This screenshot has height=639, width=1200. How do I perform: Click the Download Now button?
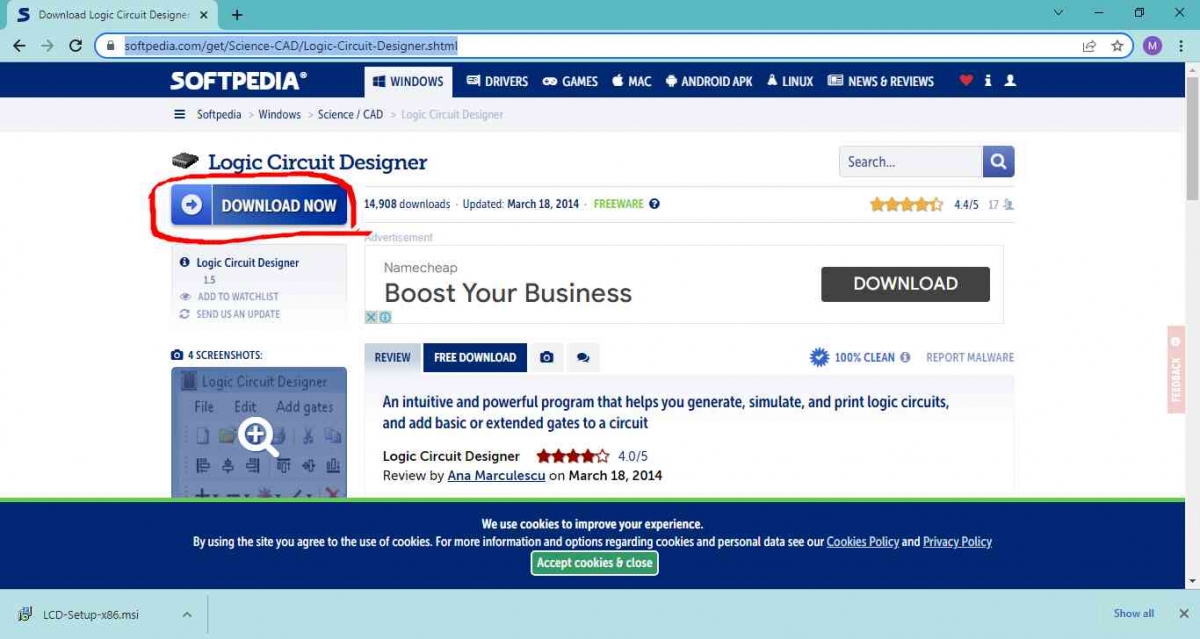(260, 205)
